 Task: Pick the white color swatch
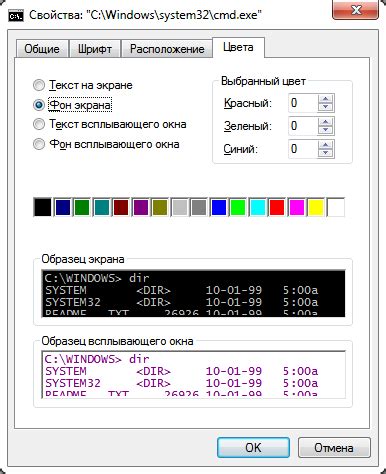click(336, 207)
